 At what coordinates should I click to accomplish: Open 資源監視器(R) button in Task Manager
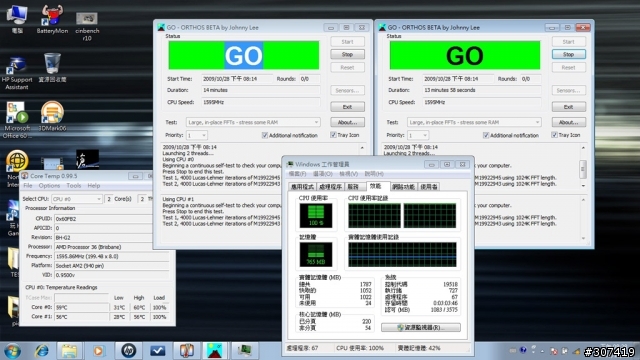click(421, 327)
